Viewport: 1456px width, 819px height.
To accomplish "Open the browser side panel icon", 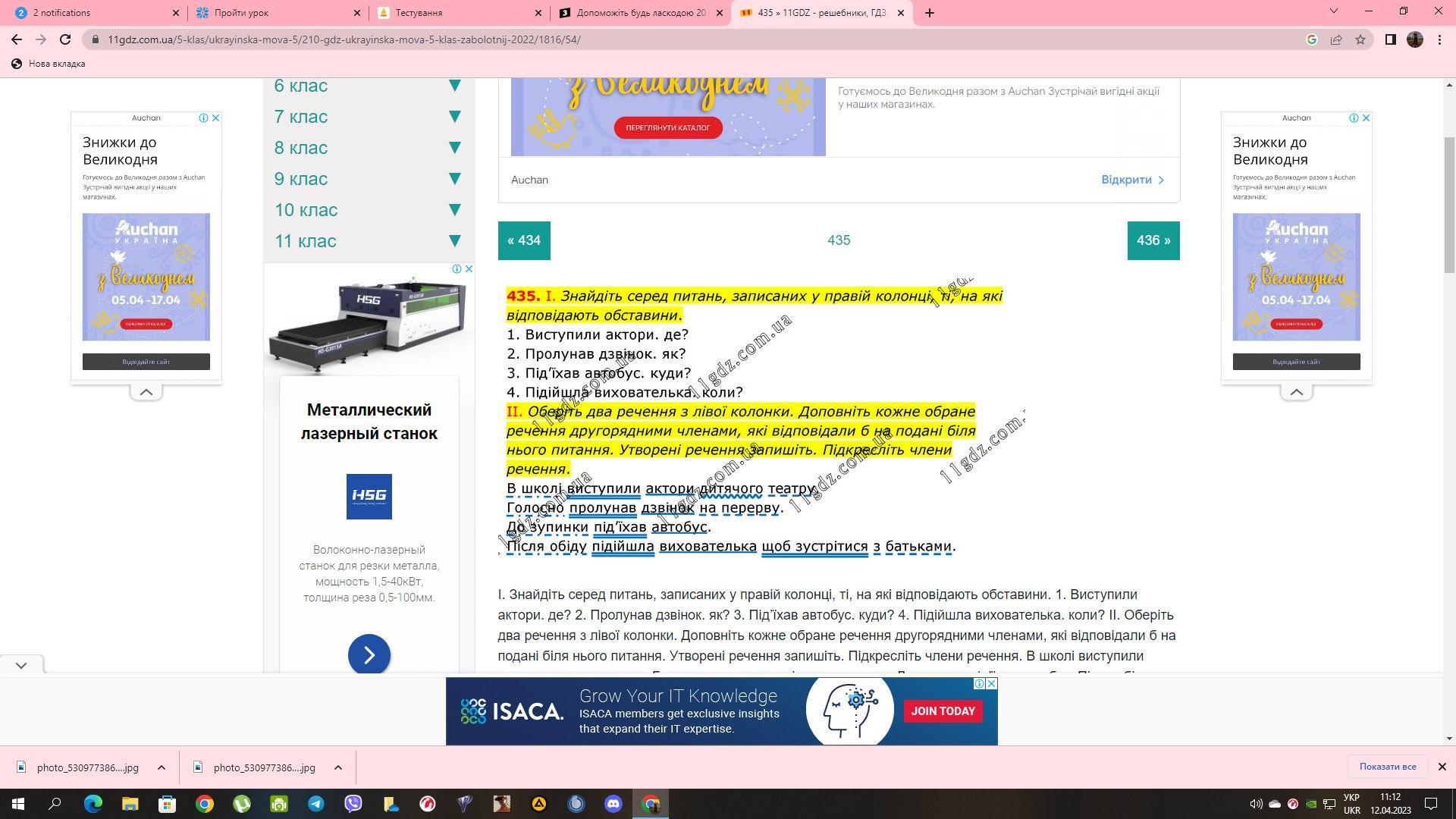I will click(x=1390, y=39).
